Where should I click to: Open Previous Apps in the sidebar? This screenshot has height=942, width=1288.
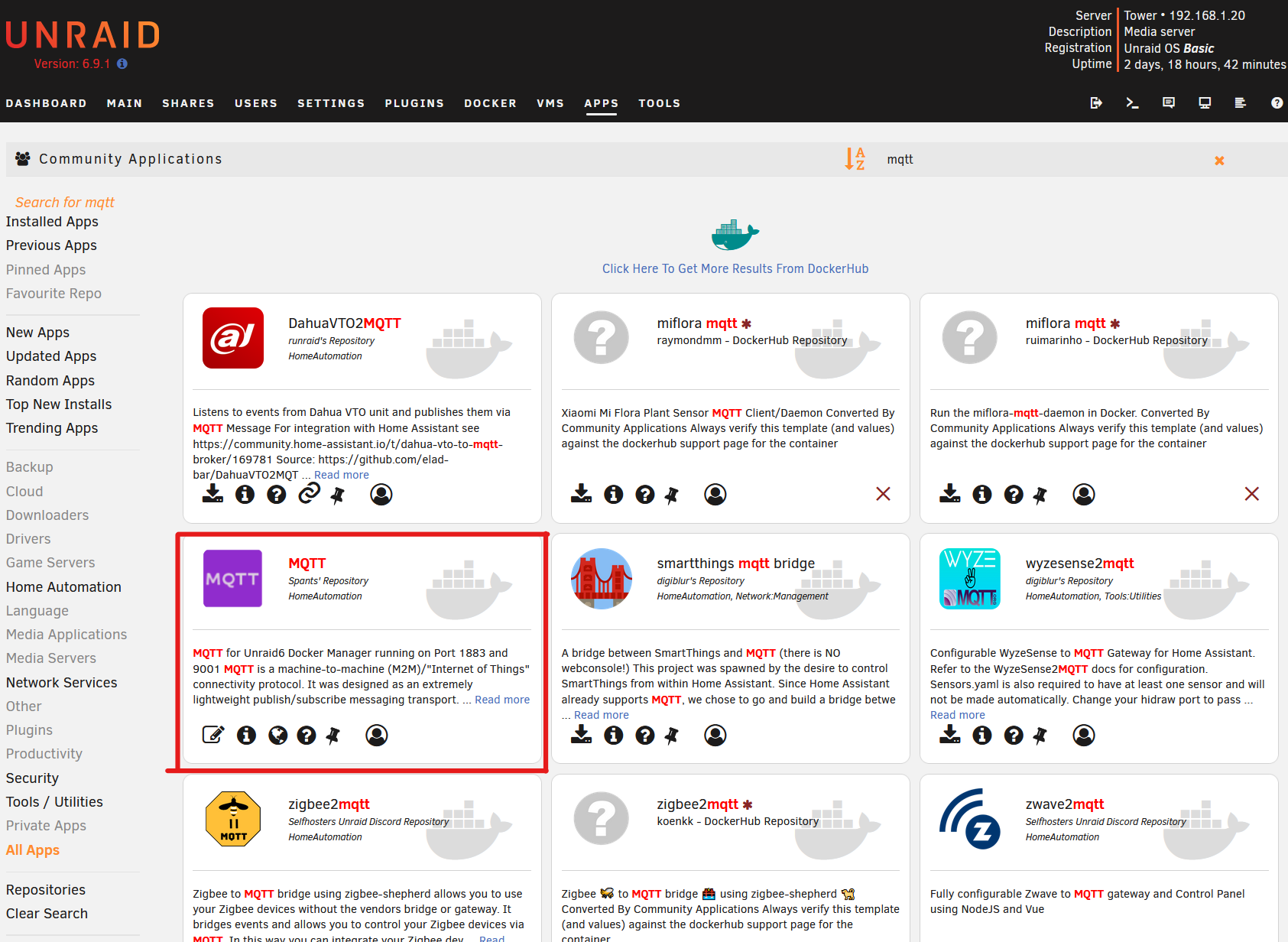pos(51,245)
